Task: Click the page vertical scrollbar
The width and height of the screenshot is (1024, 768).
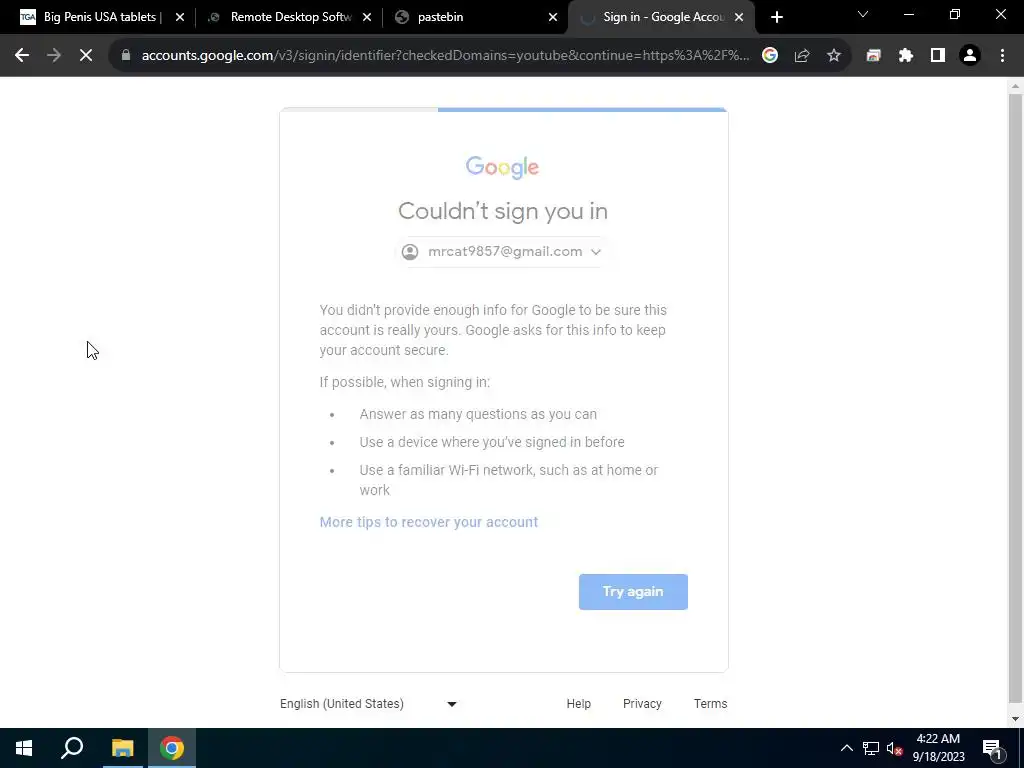Action: tap(1015, 400)
